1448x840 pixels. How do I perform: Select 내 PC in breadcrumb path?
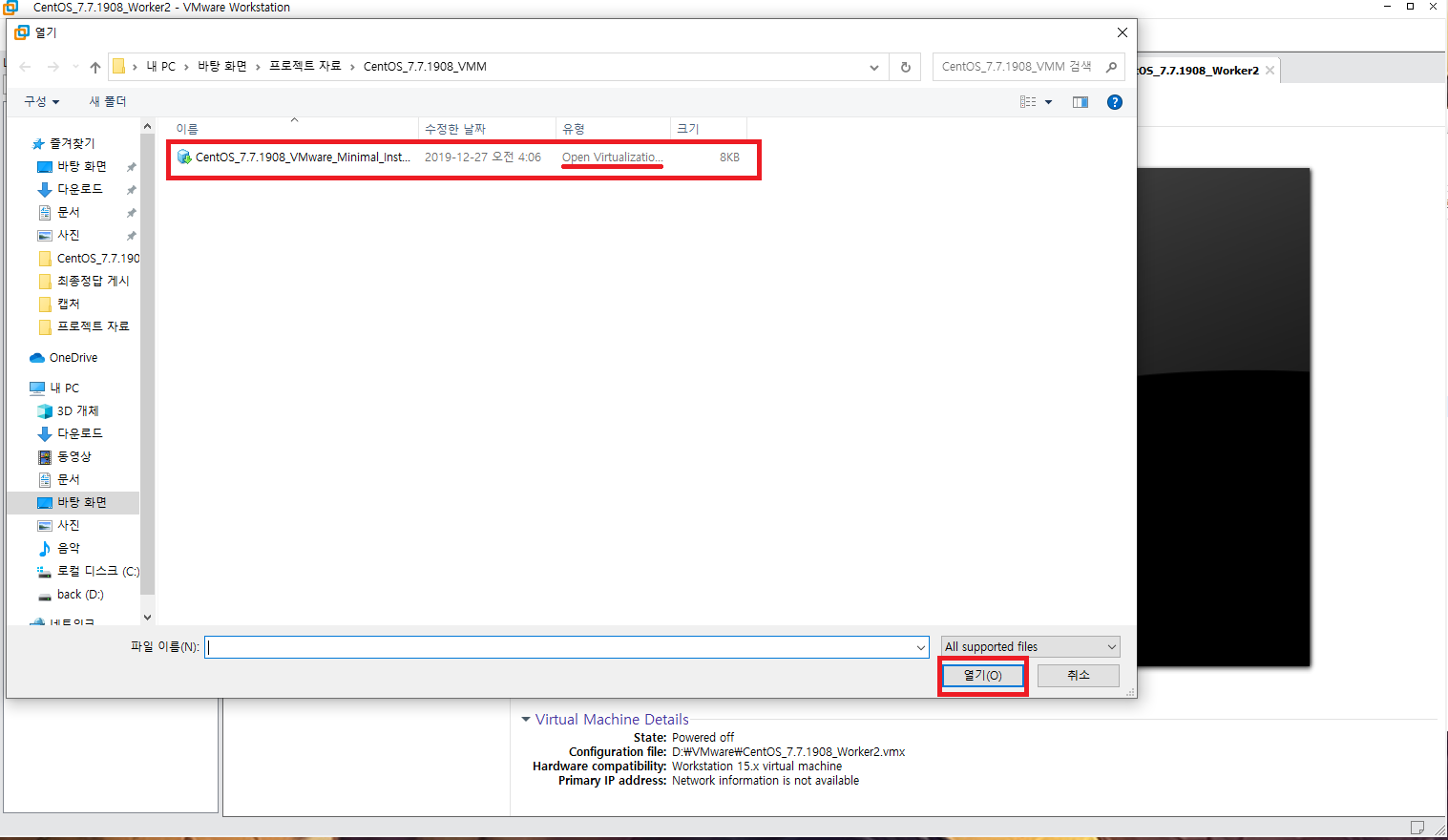[160, 67]
